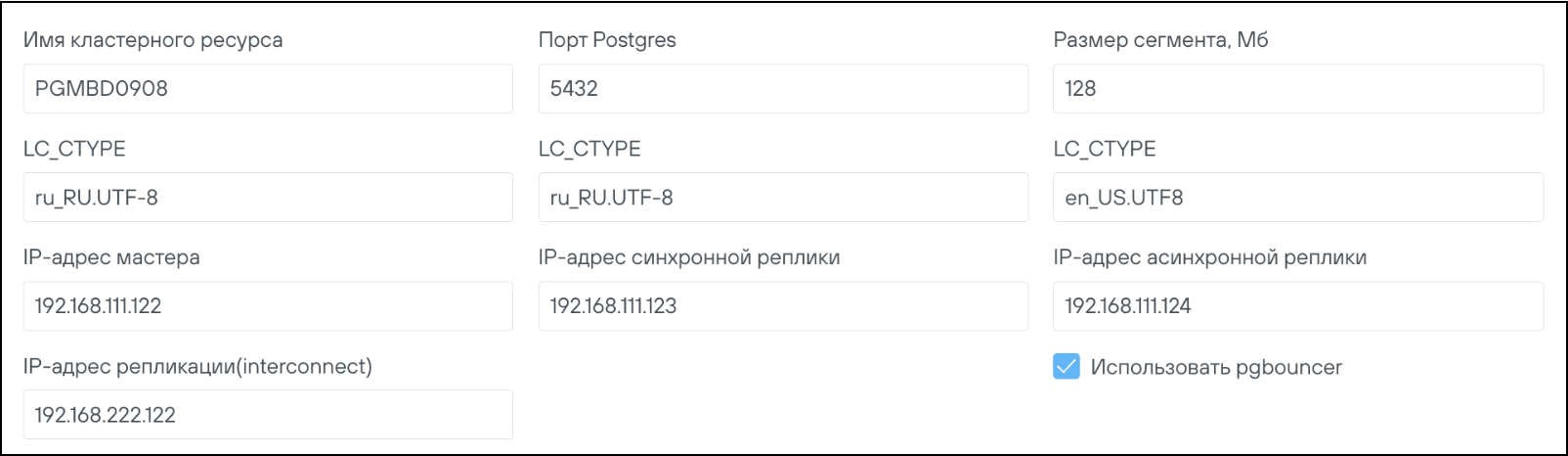Click the segment size field showing 128
Viewport: 1568px width, 456px height.
(x=1297, y=89)
